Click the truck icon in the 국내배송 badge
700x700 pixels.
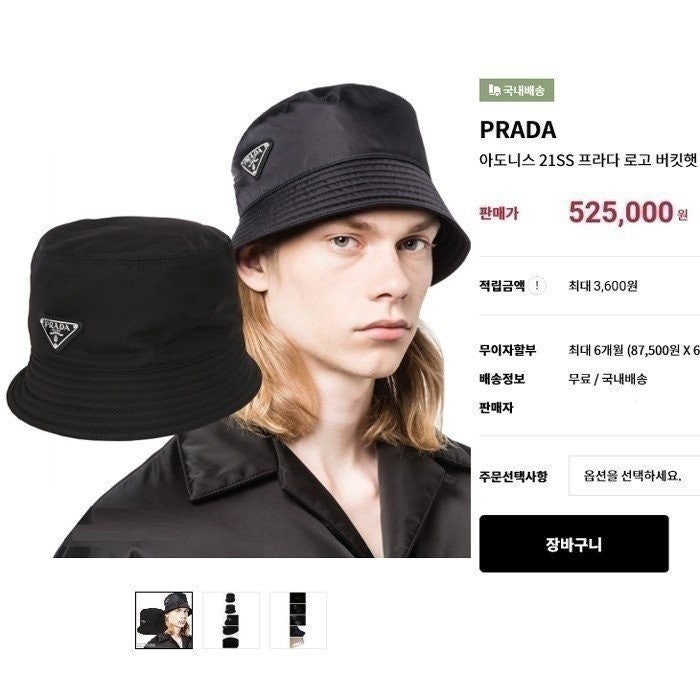point(494,91)
